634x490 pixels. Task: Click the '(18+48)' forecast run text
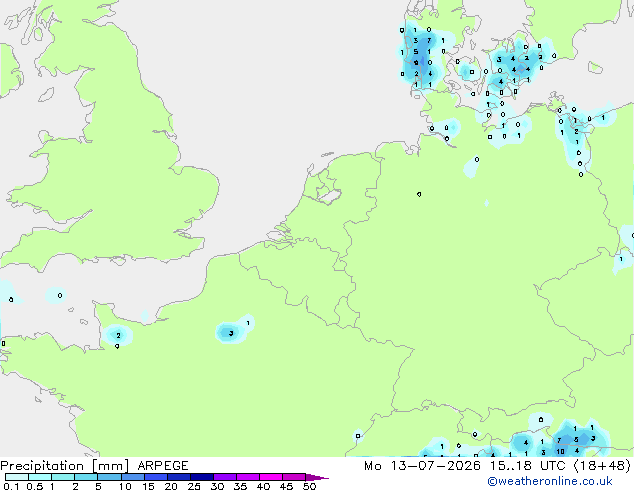click(x=602, y=466)
